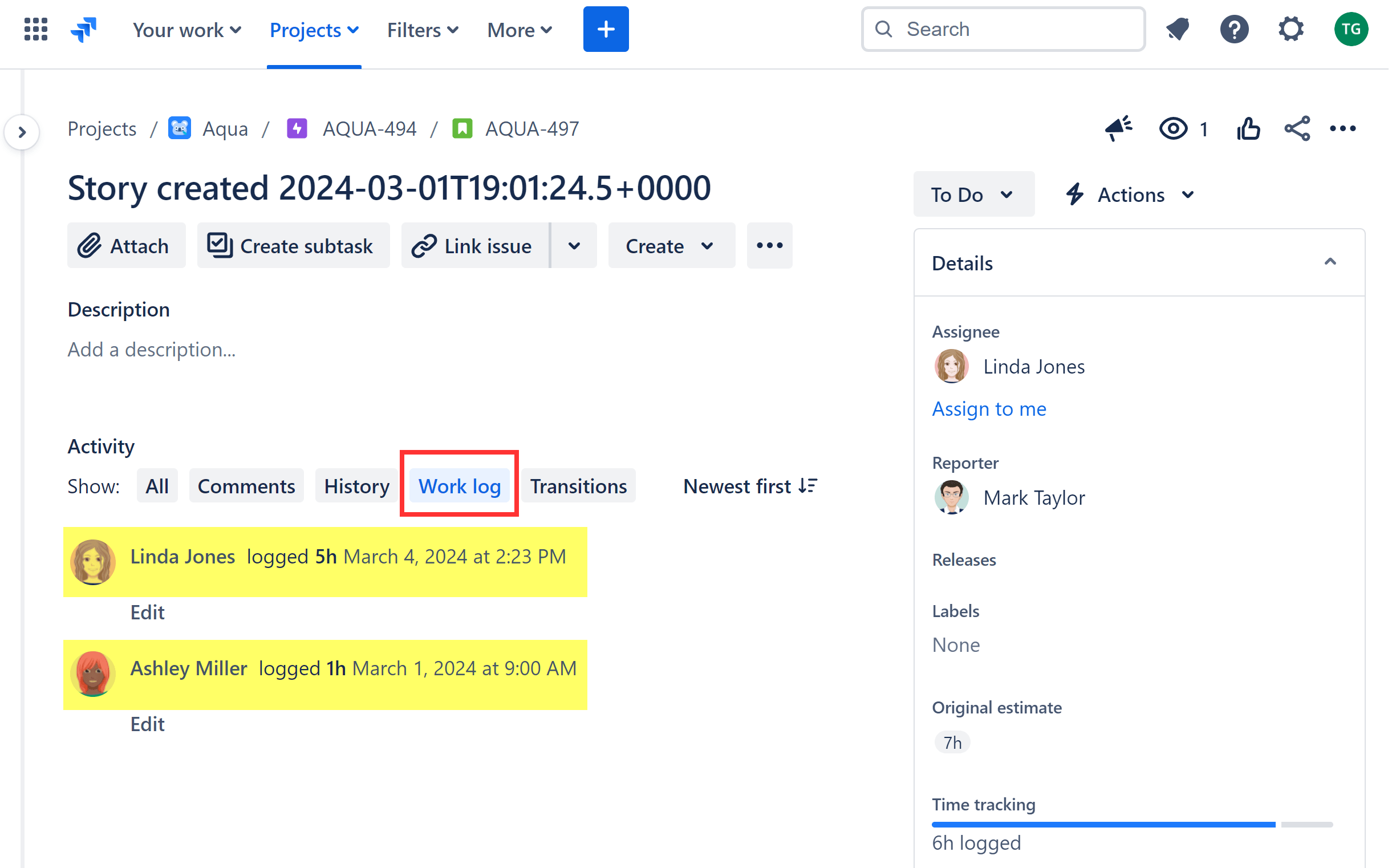Click the feedback megaphone icon
The height and width of the screenshot is (868, 1396).
pyautogui.click(x=1118, y=128)
